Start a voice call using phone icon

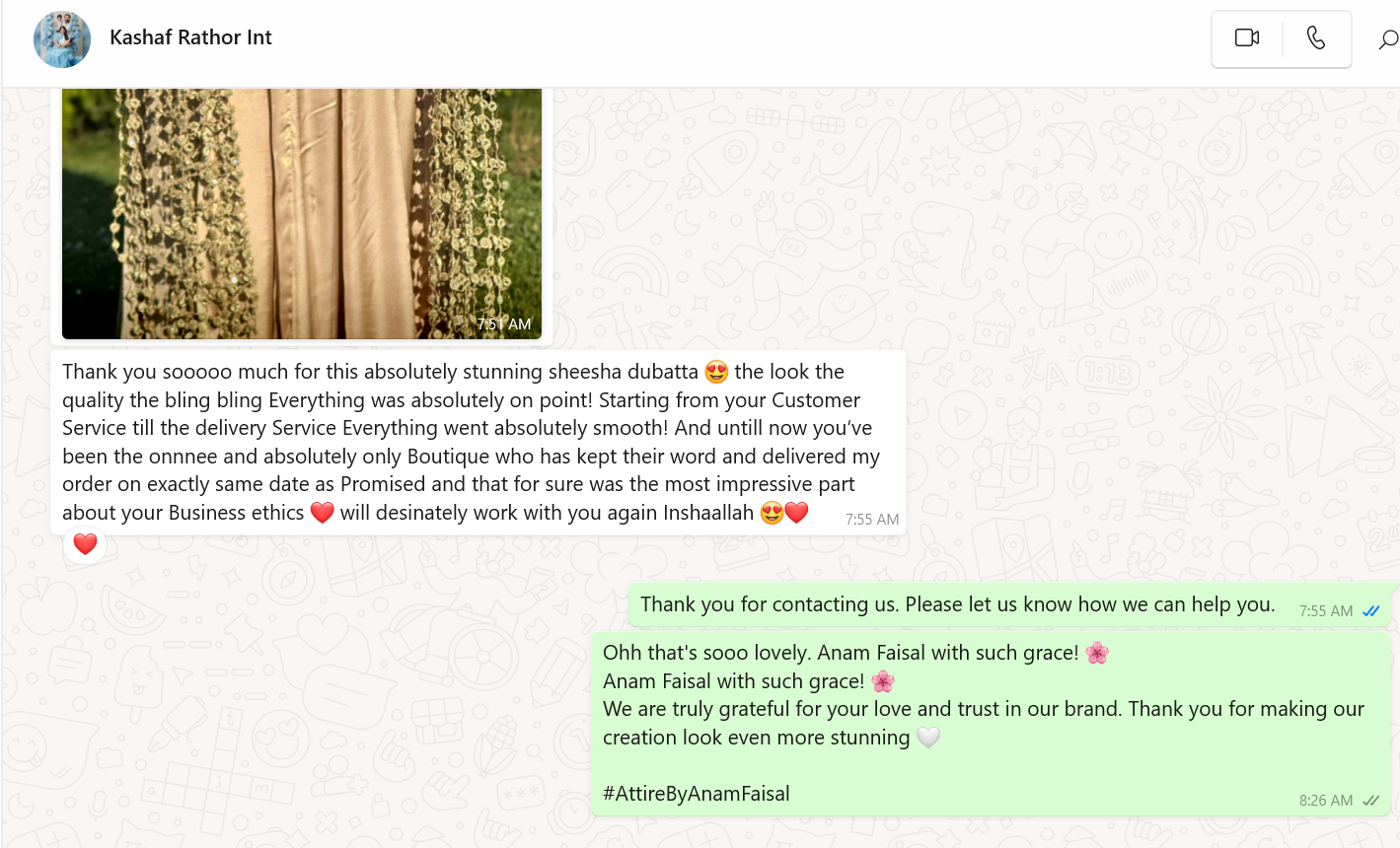(1316, 37)
